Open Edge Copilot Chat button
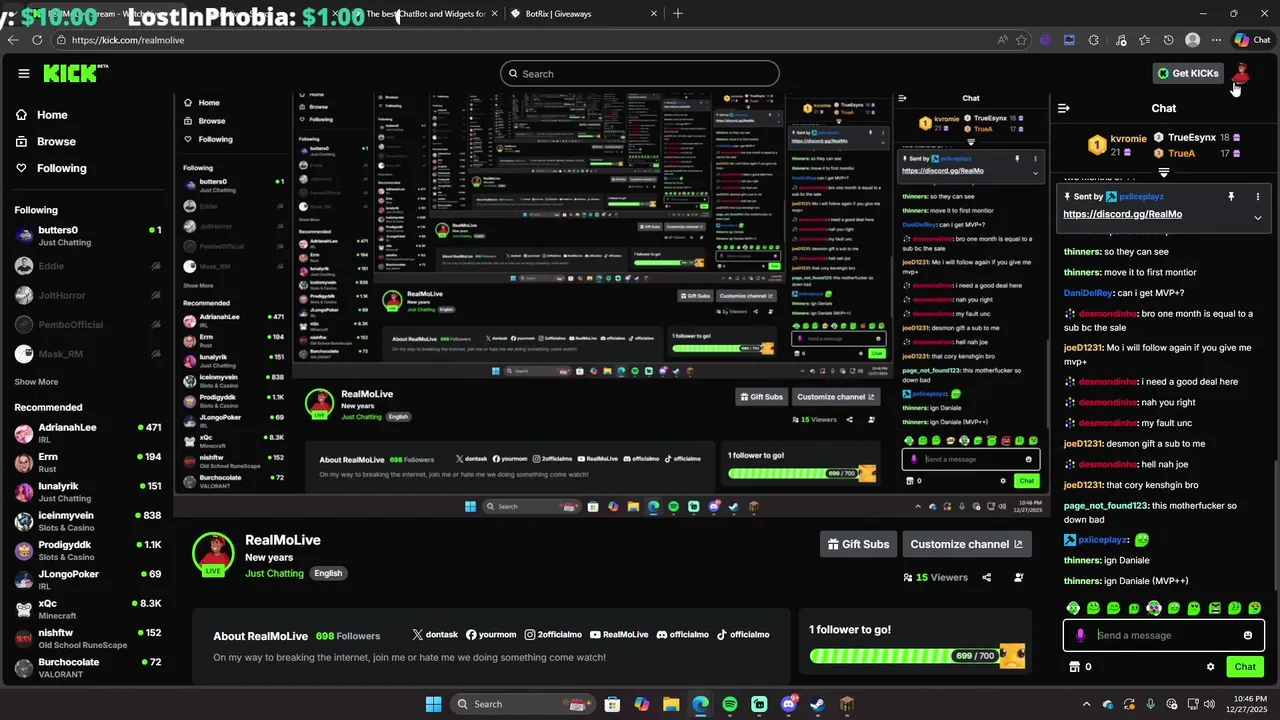The width and height of the screenshot is (1280, 720). (1251, 40)
